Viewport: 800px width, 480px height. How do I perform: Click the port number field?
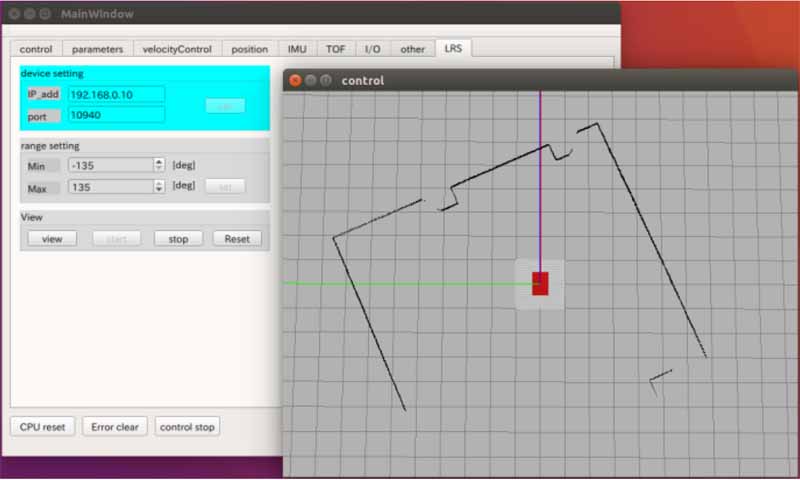tap(116, 115)
